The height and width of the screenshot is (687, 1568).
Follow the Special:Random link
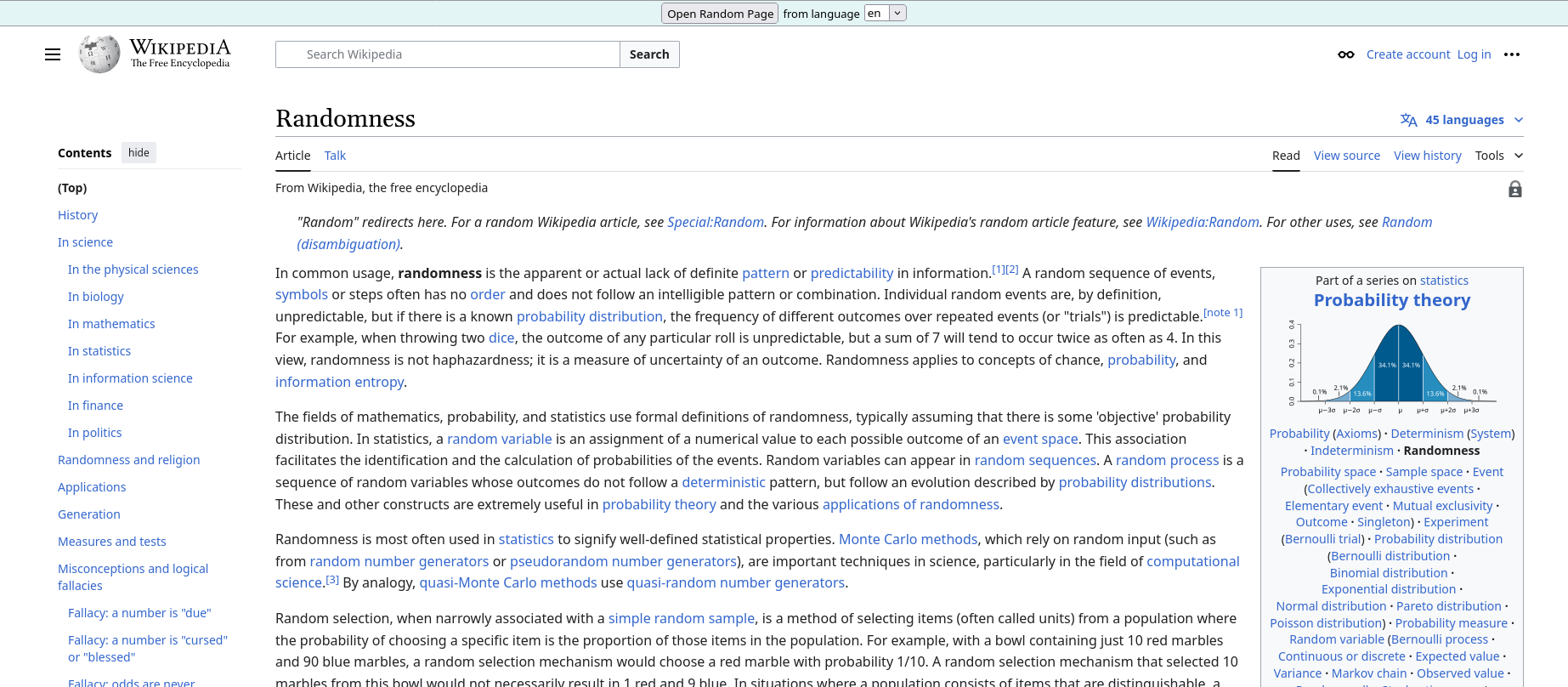pyautogui.click(x=716, y=222)
